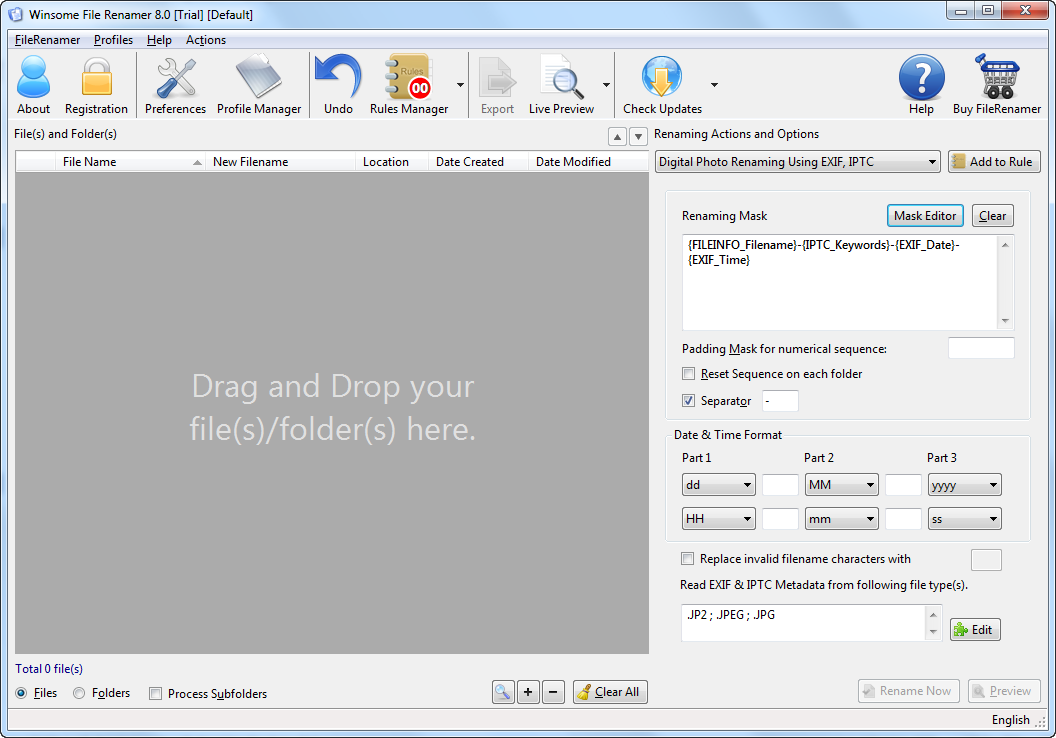
Task: Click the separator field between dd and MM
Action: (780, 485)
